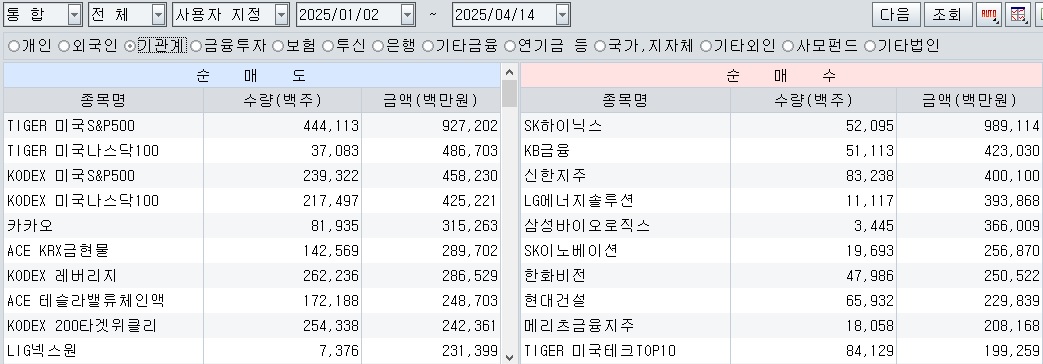Select the LG에너지솔루션 row
This screenshot has height=364, width=1043.
click(782, 201)
